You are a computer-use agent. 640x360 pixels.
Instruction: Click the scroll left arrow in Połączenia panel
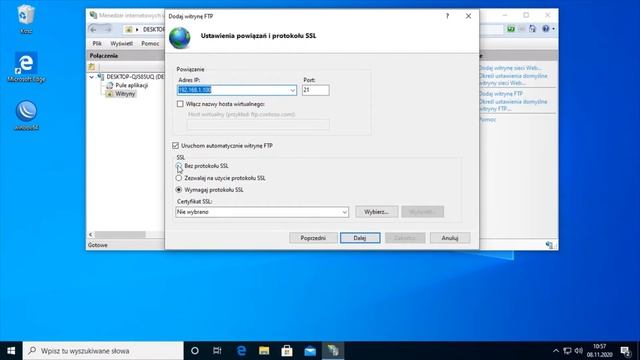[x=91, y=234]
